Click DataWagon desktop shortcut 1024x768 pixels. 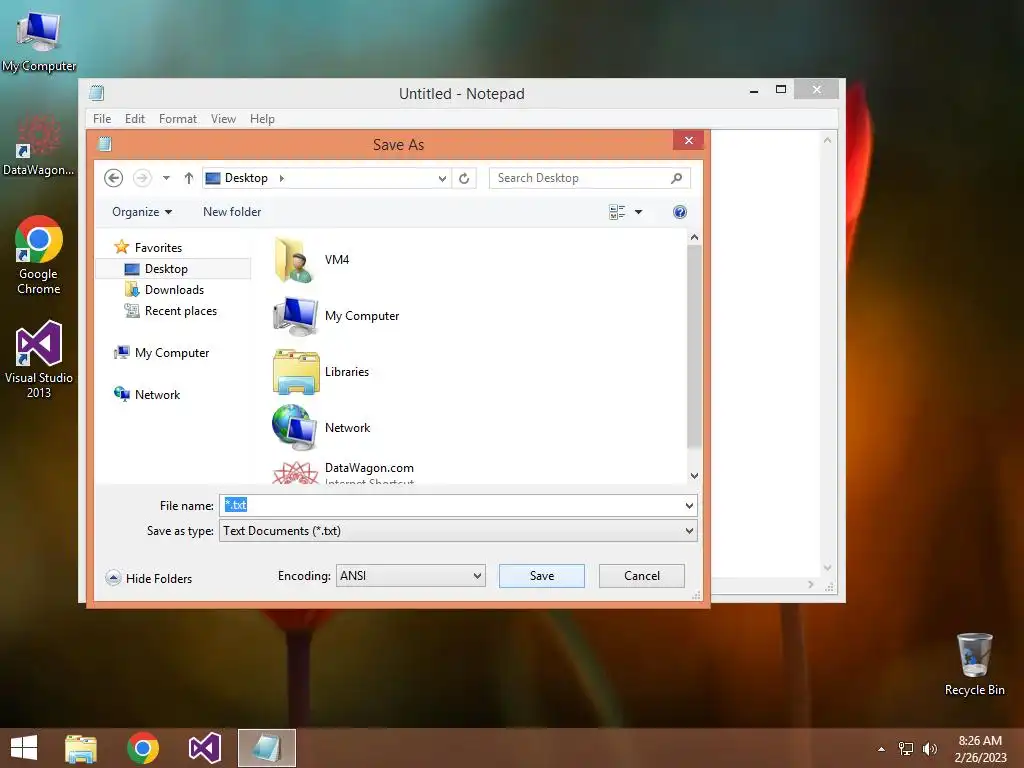coord(39,145)
